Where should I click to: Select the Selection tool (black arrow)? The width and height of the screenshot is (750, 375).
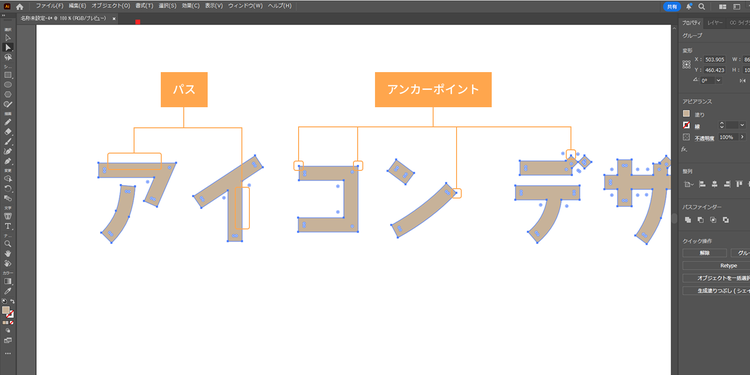tap(8, 37)
